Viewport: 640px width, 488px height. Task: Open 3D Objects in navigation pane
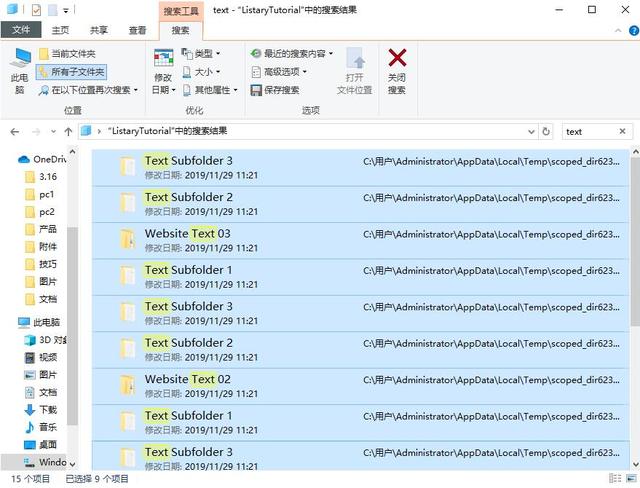(x=45, y=340)
